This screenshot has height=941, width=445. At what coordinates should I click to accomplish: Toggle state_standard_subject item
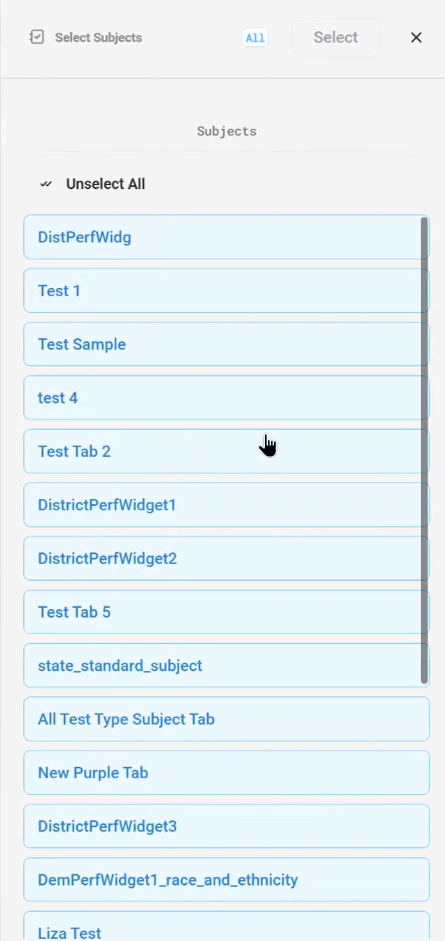coord(227,666)
